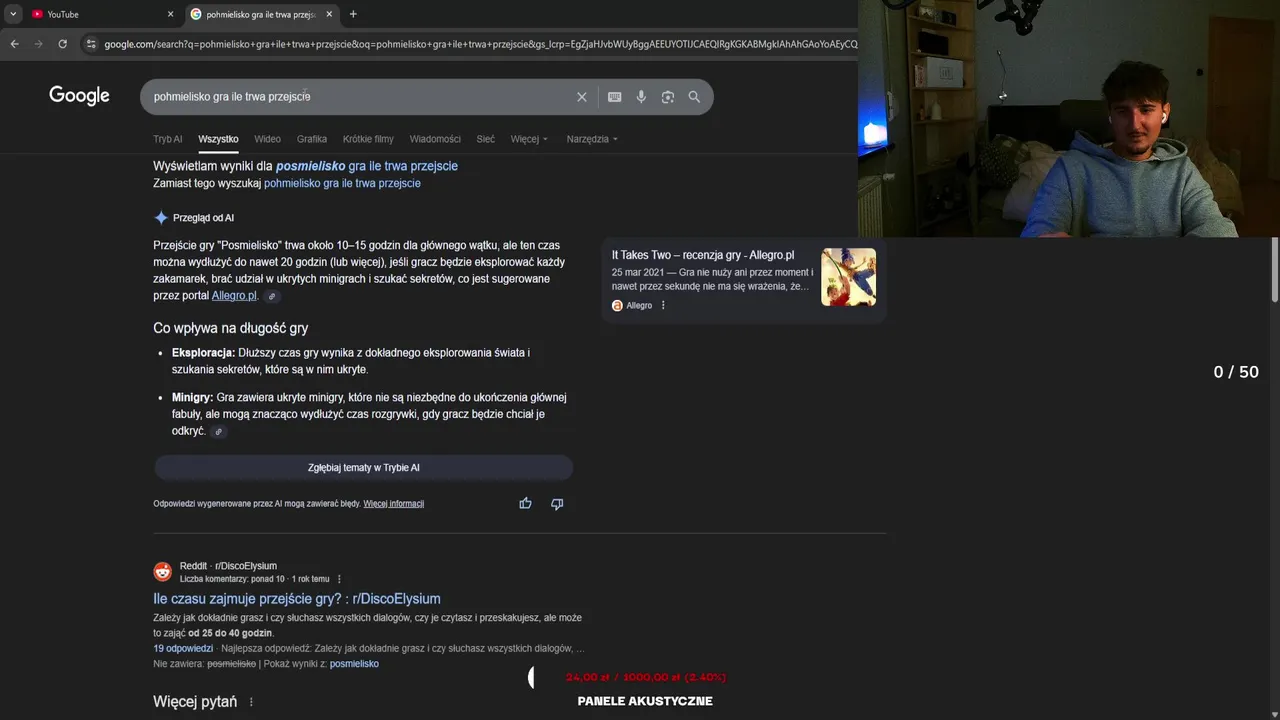Expand the Więcej dropdown
Image resolution: width=1280 pixels, height=720 pixels.
529,139
